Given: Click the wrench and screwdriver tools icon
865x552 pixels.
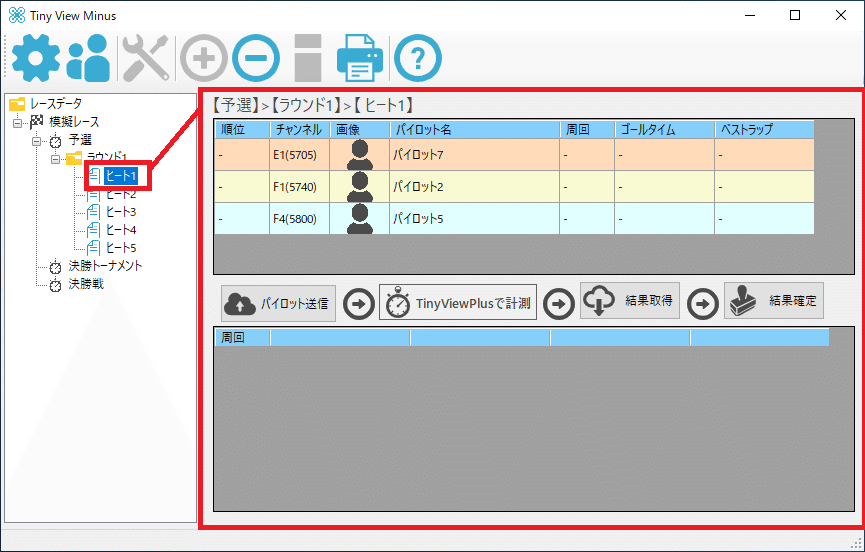Looking at the screenshot, I should tap(146, 58).
